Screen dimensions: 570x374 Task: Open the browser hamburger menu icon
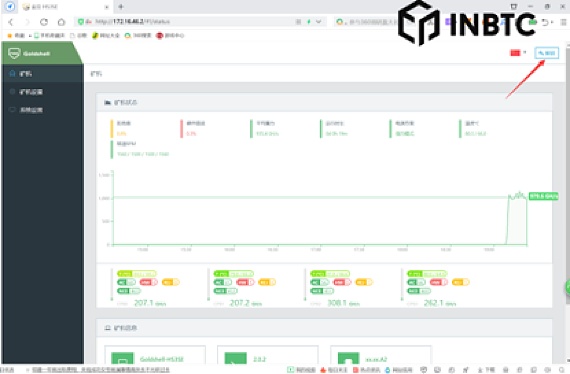[564, 22]
